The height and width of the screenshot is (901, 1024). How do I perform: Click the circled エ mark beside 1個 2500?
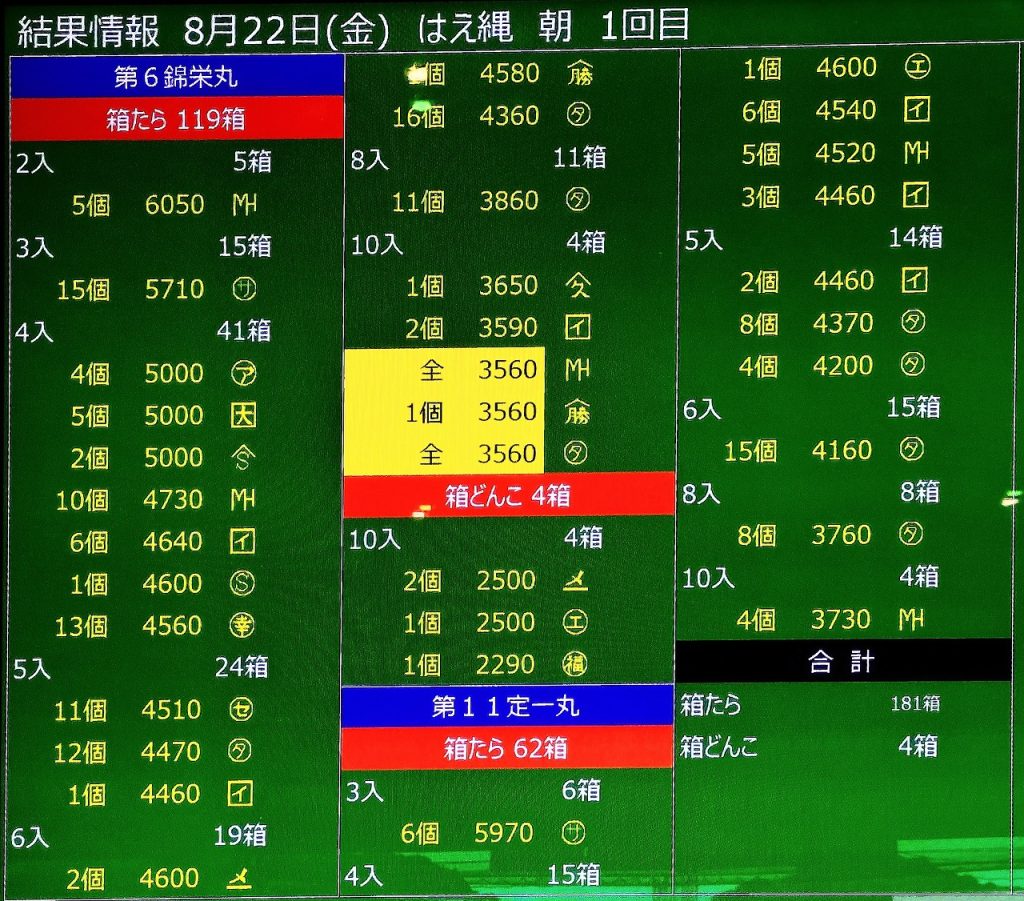(576, 622)
